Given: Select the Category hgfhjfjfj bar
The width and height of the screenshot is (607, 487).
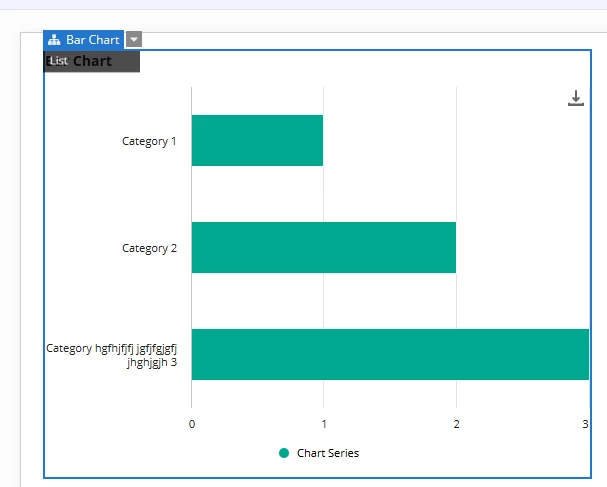Looking at the screenshot, I should pyautogui.click(x=390, y=354).
